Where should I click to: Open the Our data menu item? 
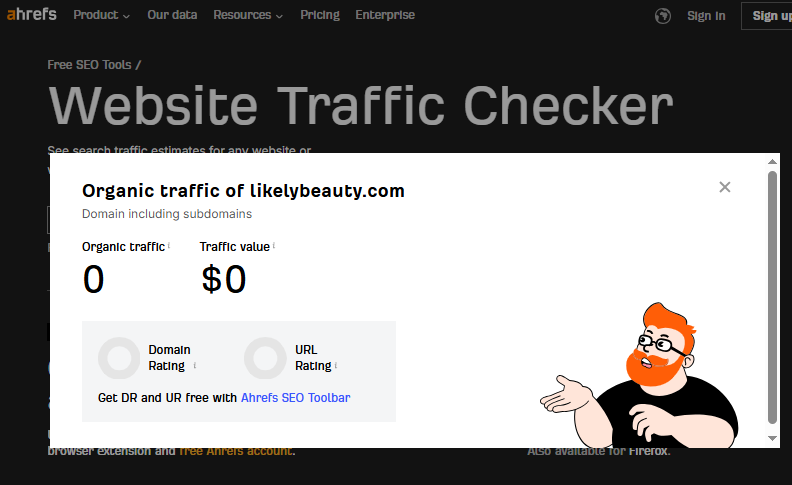point(172,15)
